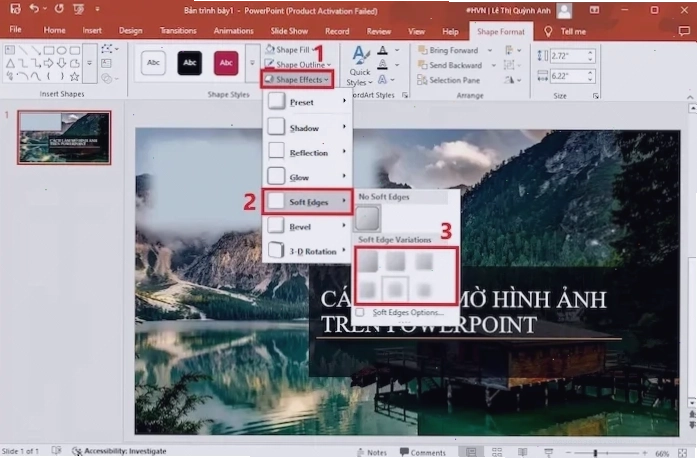Click the Text Outline icon

(382, 65)
